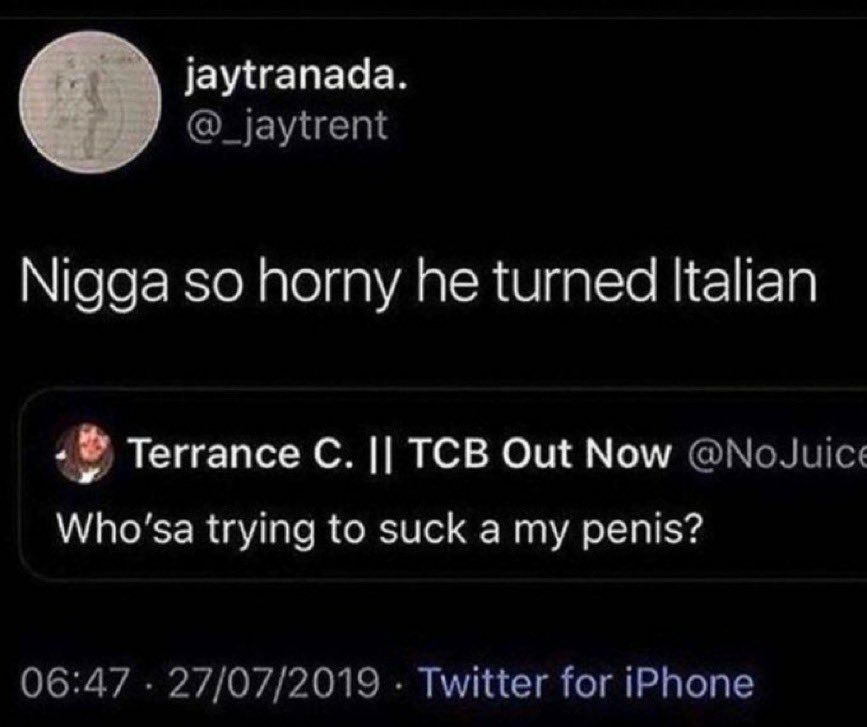Tap Terrance C.'s small avatar icon
This screenshot has height=727, width=867.
click(85, 454)
